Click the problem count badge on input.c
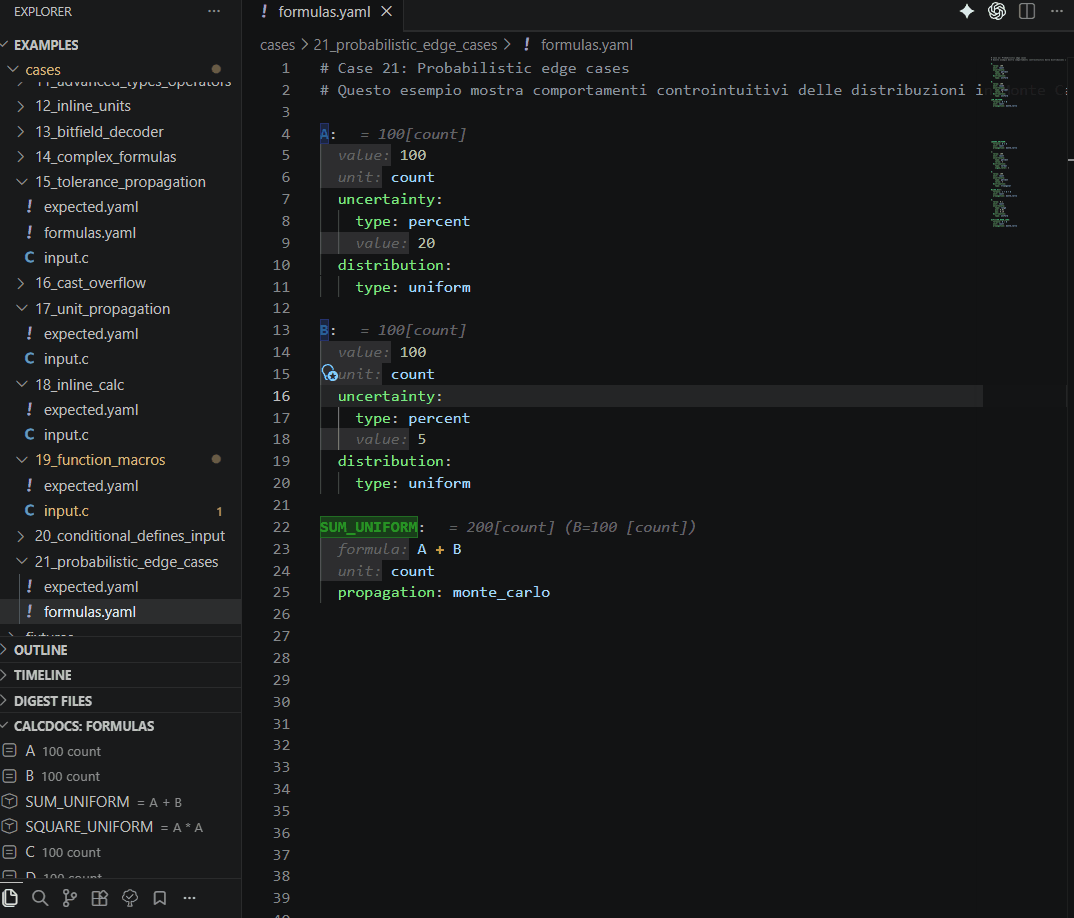The height and width of the screenshot is (918, 1074). [x=219, y=511]
